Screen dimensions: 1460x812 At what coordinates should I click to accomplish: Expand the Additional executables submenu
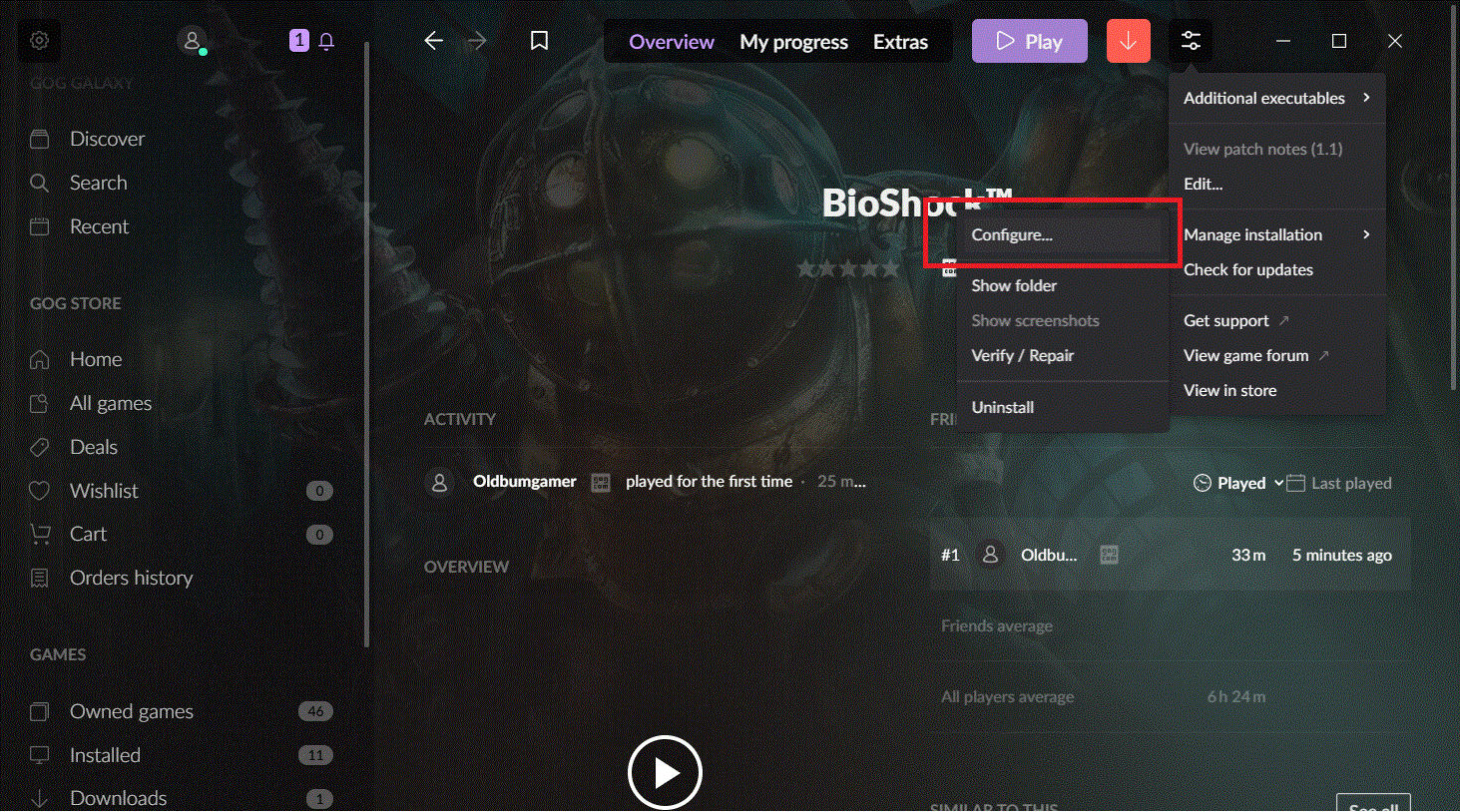pyautogui.click(x=1276, y=98)
